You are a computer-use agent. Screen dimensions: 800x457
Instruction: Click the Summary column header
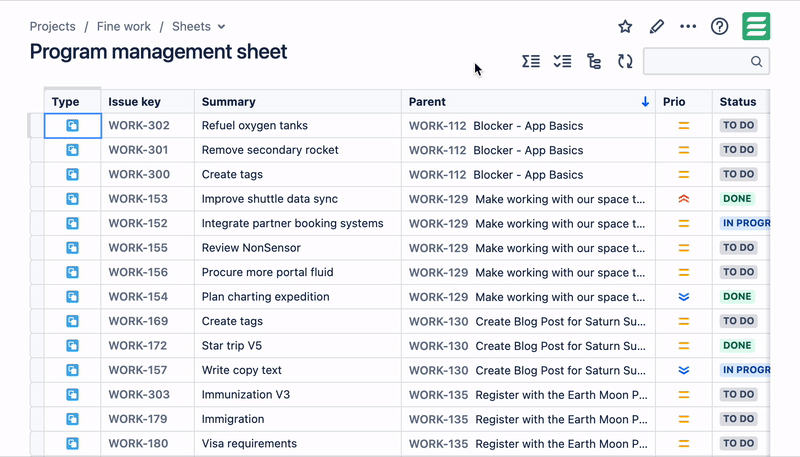[297, 101]
